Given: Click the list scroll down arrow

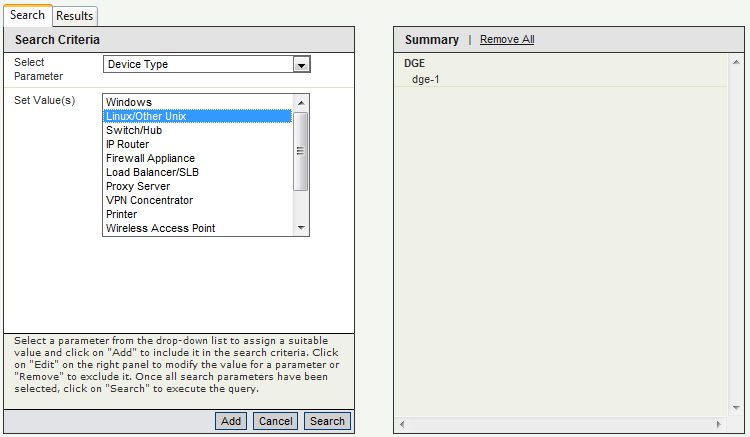Looking at the screenshot, I should tap(301, 228).
